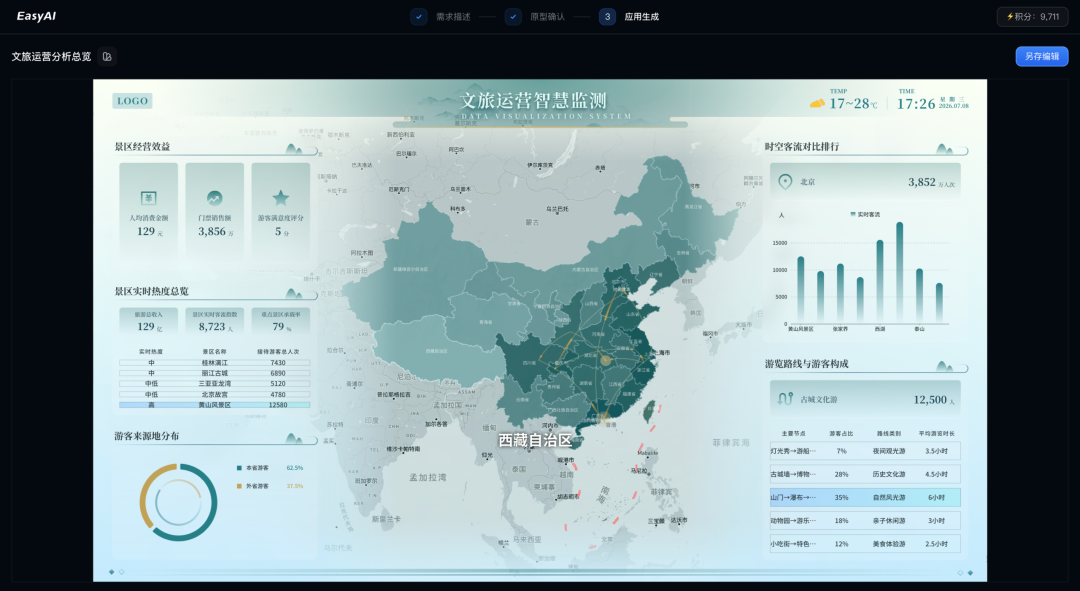Viewport: 1080px width, 591px height.
Task: Click the mountain icon on 景区经营效益 header
Action: point(294,149)
